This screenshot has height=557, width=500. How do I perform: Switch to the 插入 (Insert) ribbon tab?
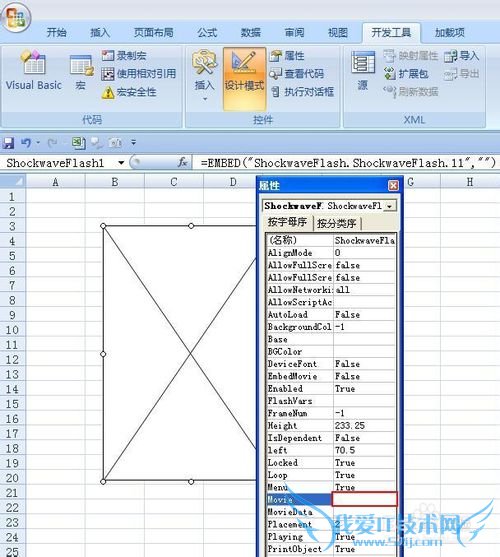[x=100, y=33]
